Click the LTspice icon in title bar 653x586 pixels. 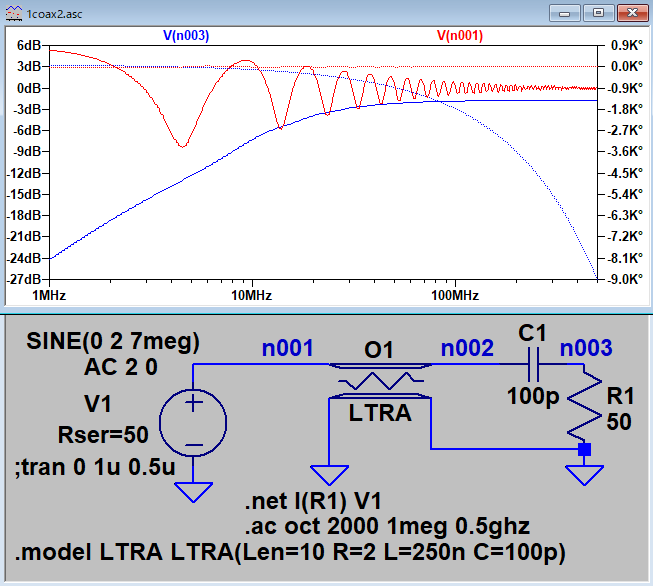coord(13,13)
